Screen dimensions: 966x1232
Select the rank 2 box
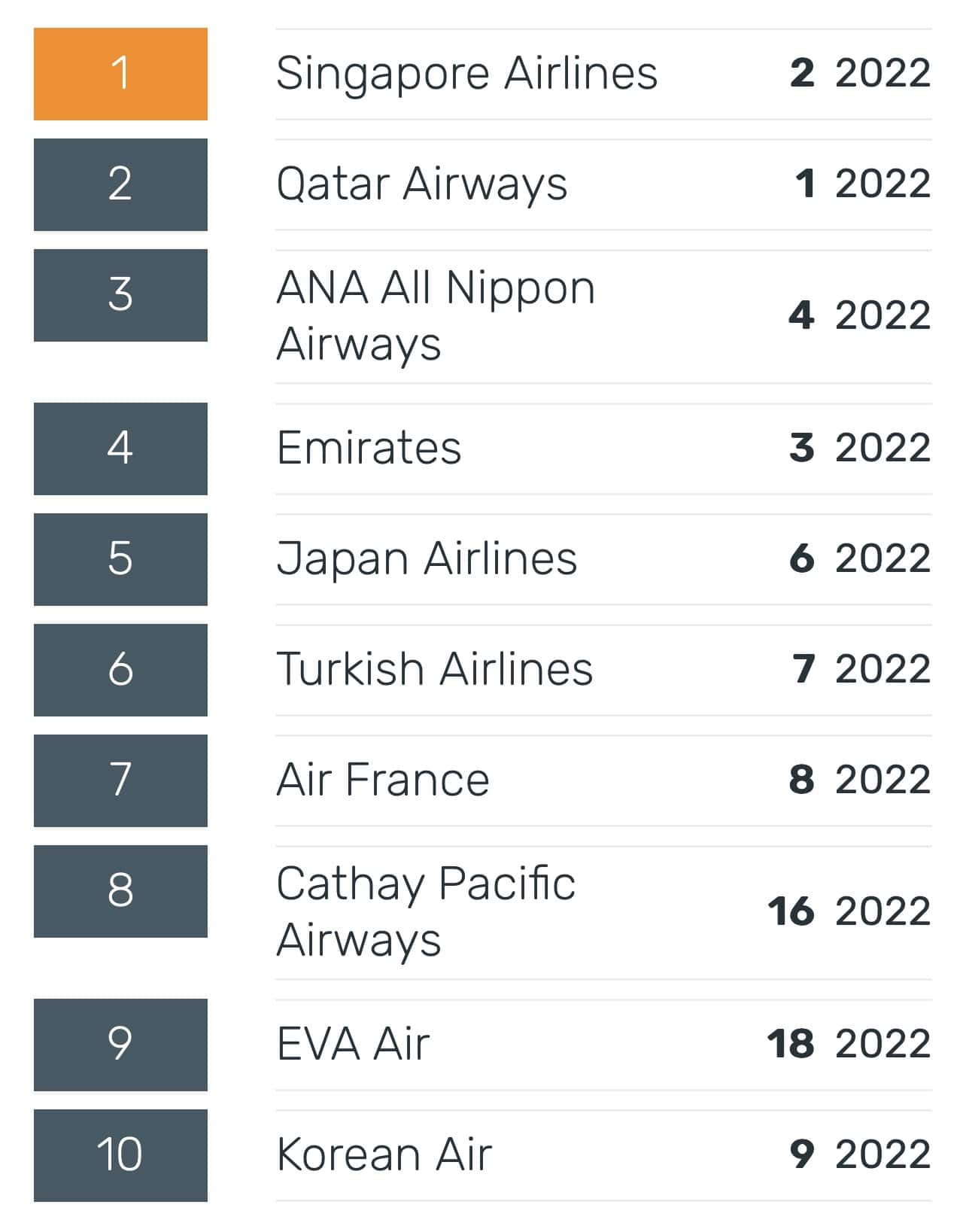tap(120, 184)
